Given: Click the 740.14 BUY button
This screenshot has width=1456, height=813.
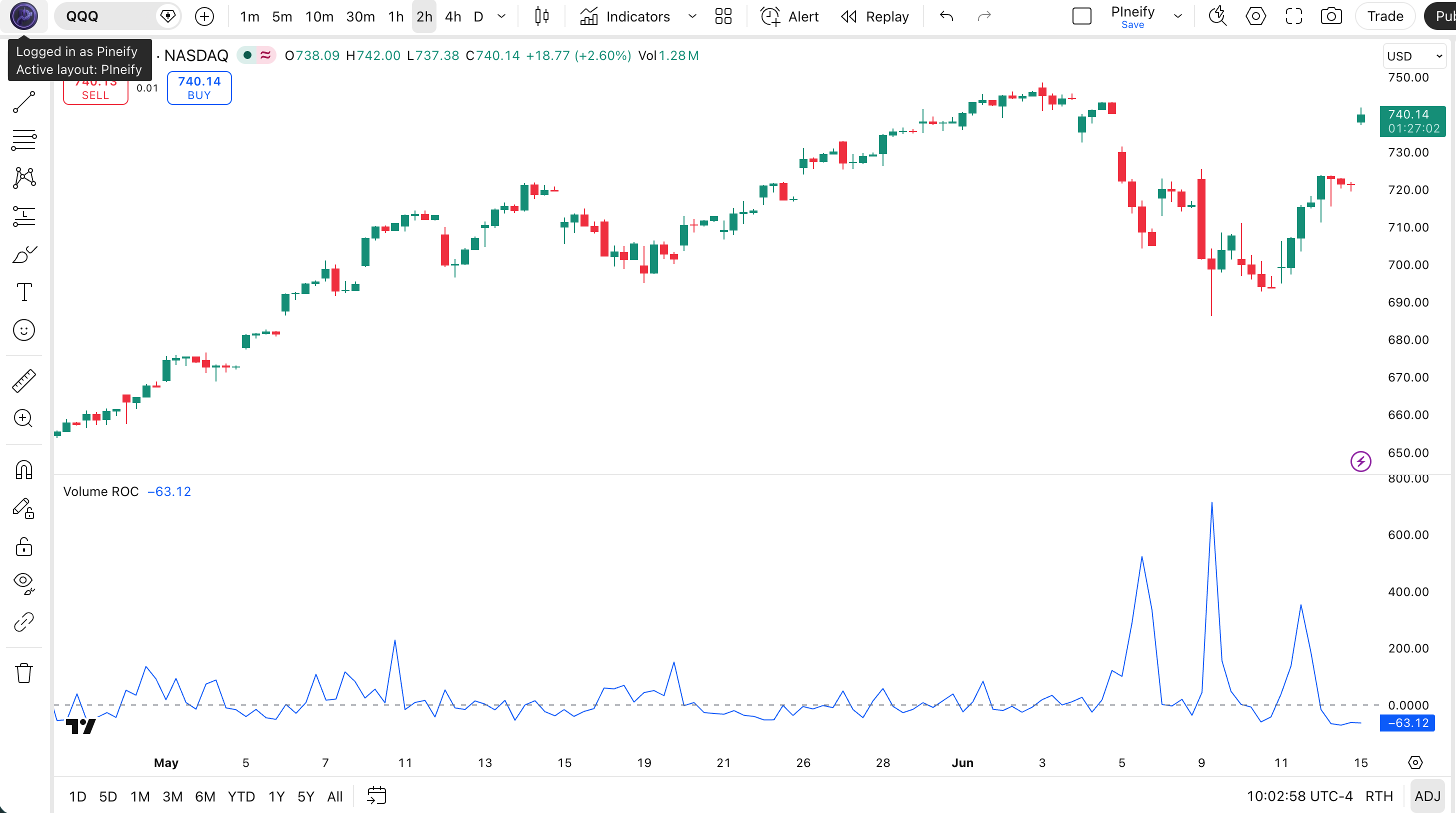Looking at the screenshot, I should click(x=199, y=87).
